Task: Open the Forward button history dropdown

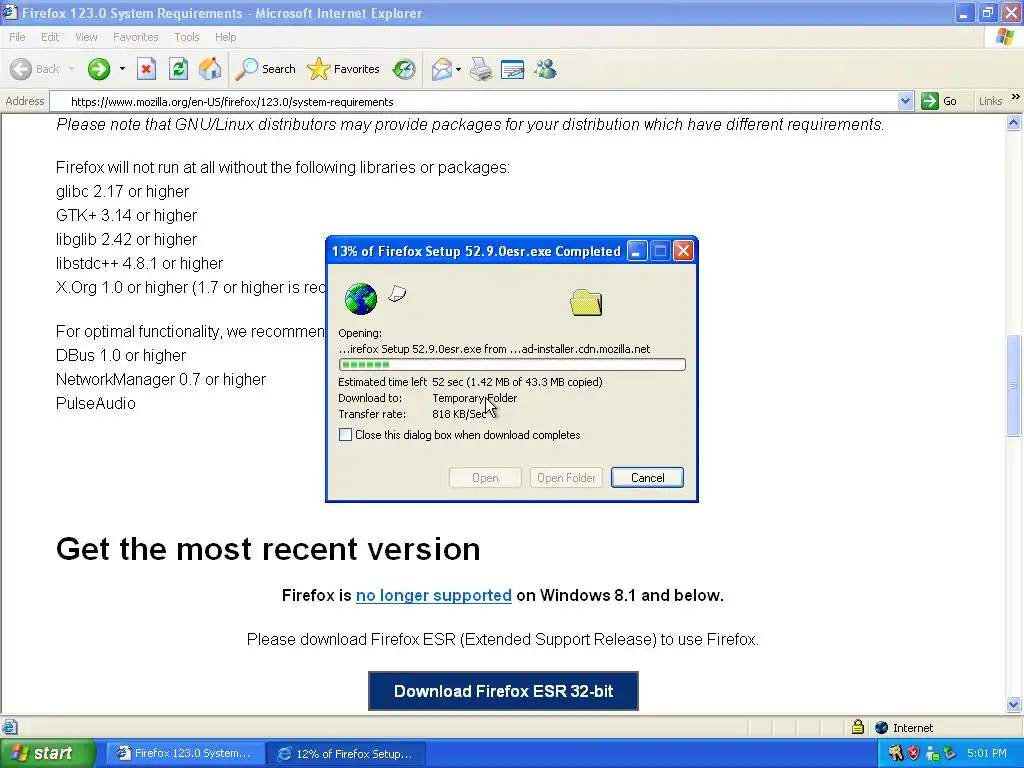Action: coord(122,69)
